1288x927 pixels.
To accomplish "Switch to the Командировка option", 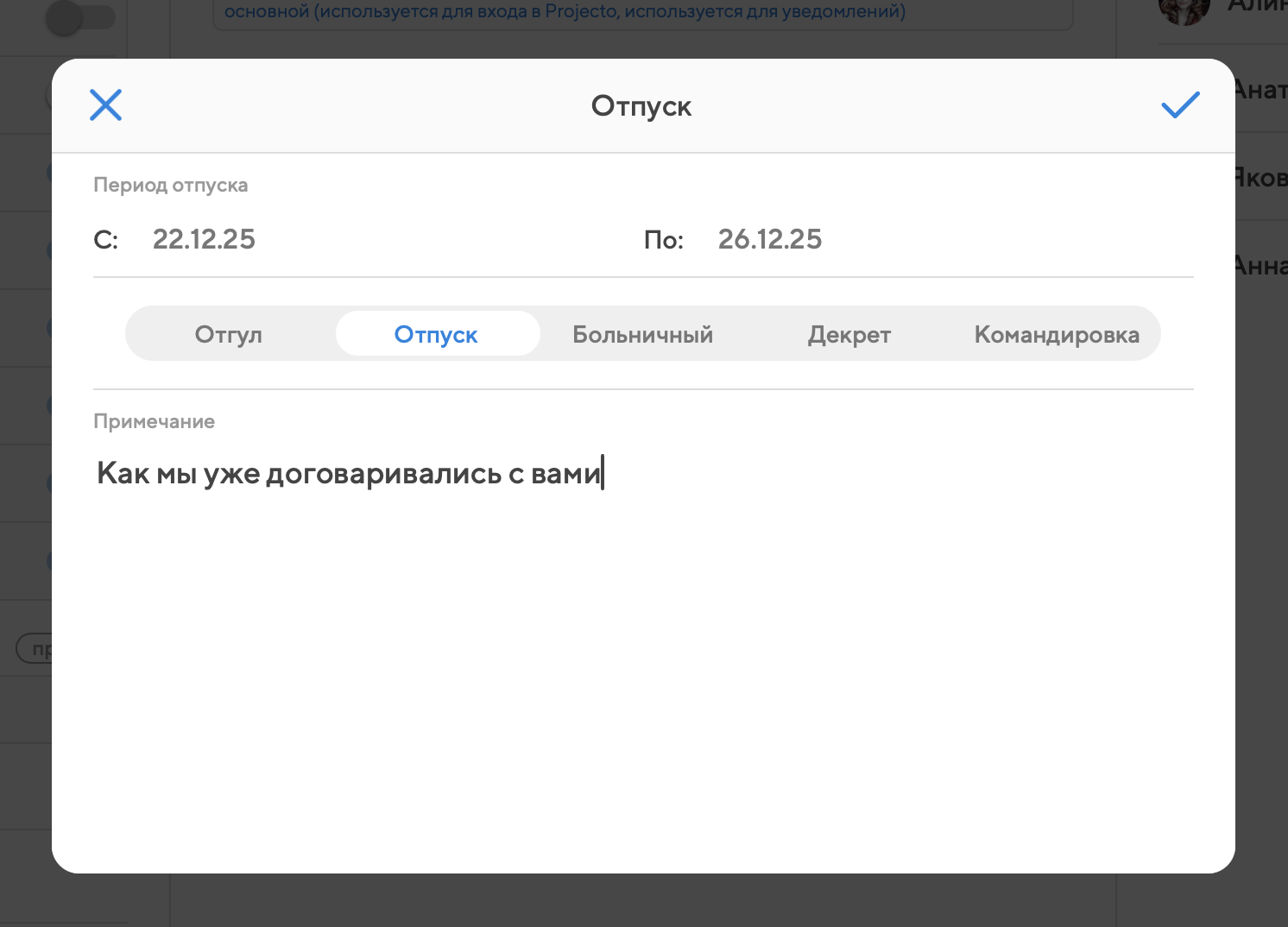I will [x=1056, y=334].
